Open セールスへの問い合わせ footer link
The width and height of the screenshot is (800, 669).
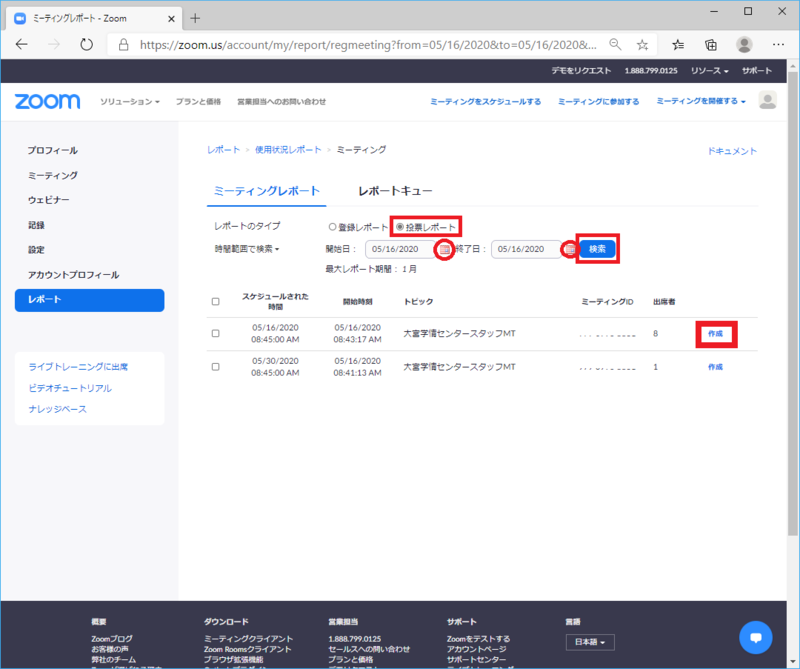click(369, 649)
